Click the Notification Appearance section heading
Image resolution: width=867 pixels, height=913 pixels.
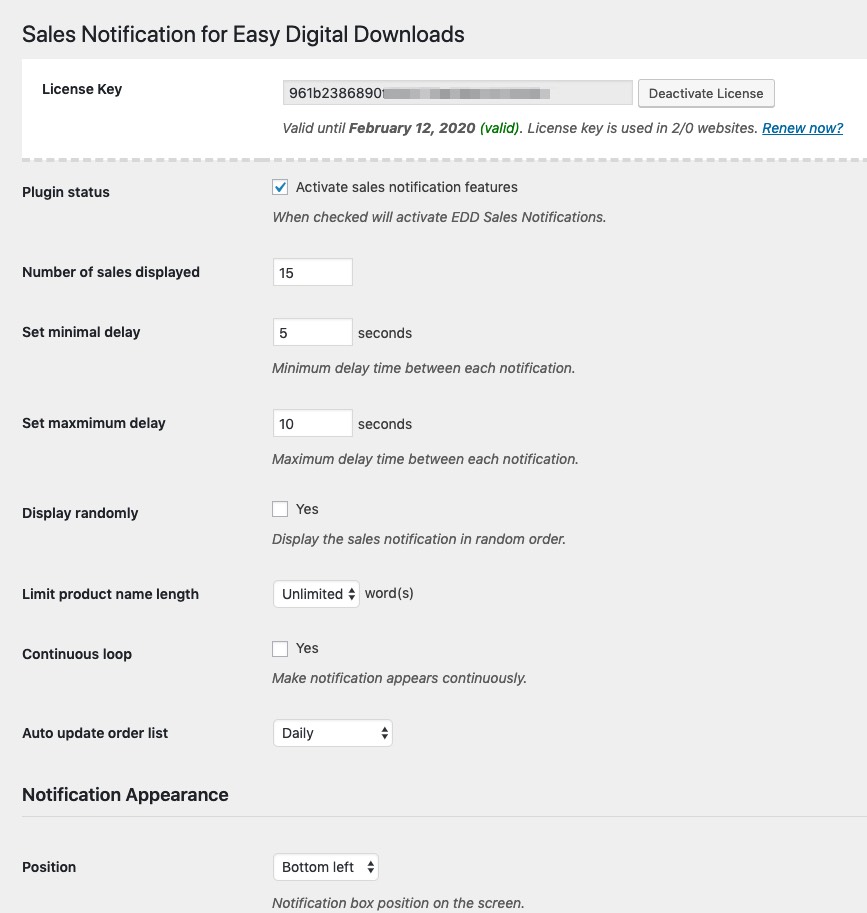coord(125,795)
